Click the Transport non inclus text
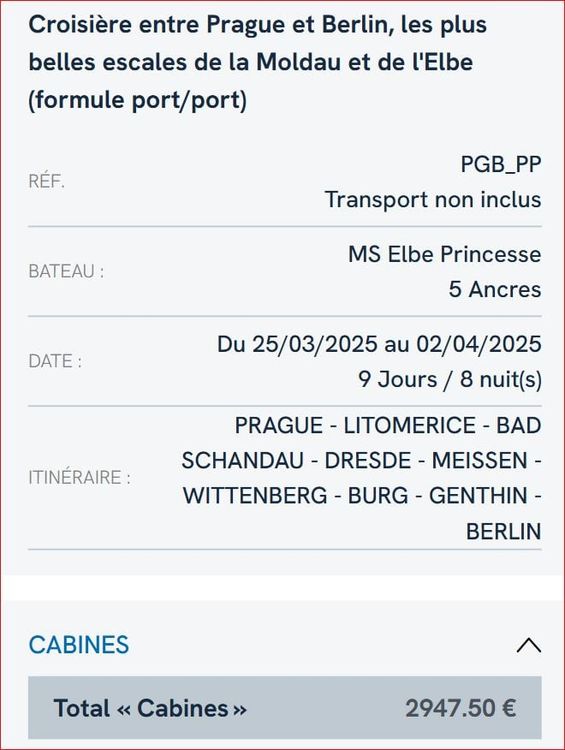This screenshot has height=750, width=565. click(433, 199)
